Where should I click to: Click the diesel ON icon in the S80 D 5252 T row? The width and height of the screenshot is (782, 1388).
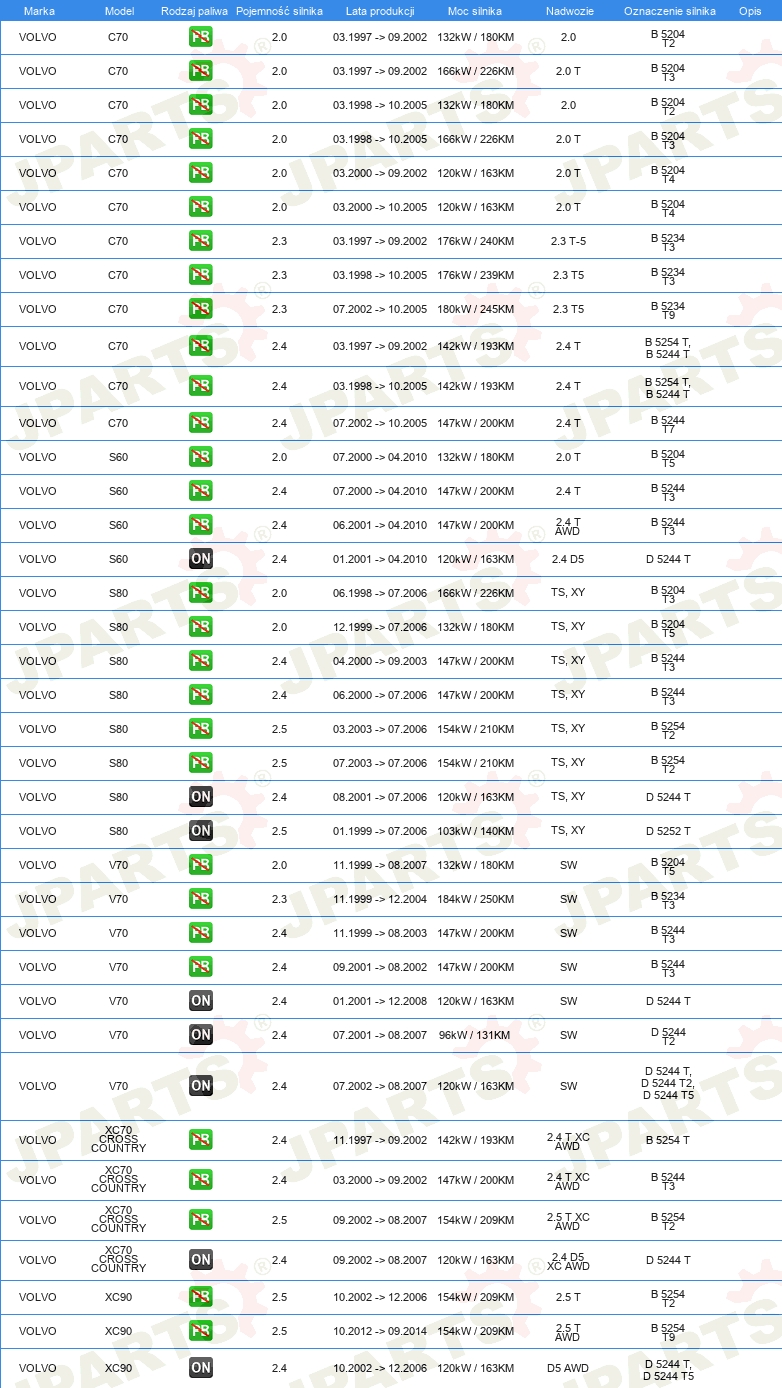tap(201, 831)
